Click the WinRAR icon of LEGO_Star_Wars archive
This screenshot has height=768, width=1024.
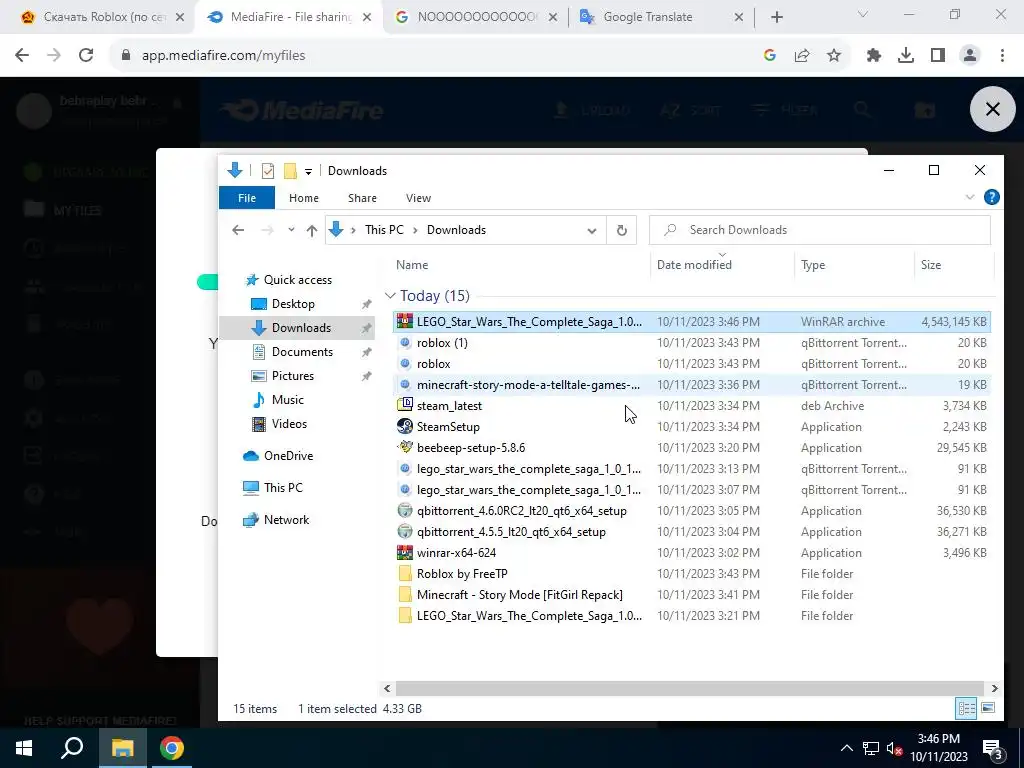point(405,321)
